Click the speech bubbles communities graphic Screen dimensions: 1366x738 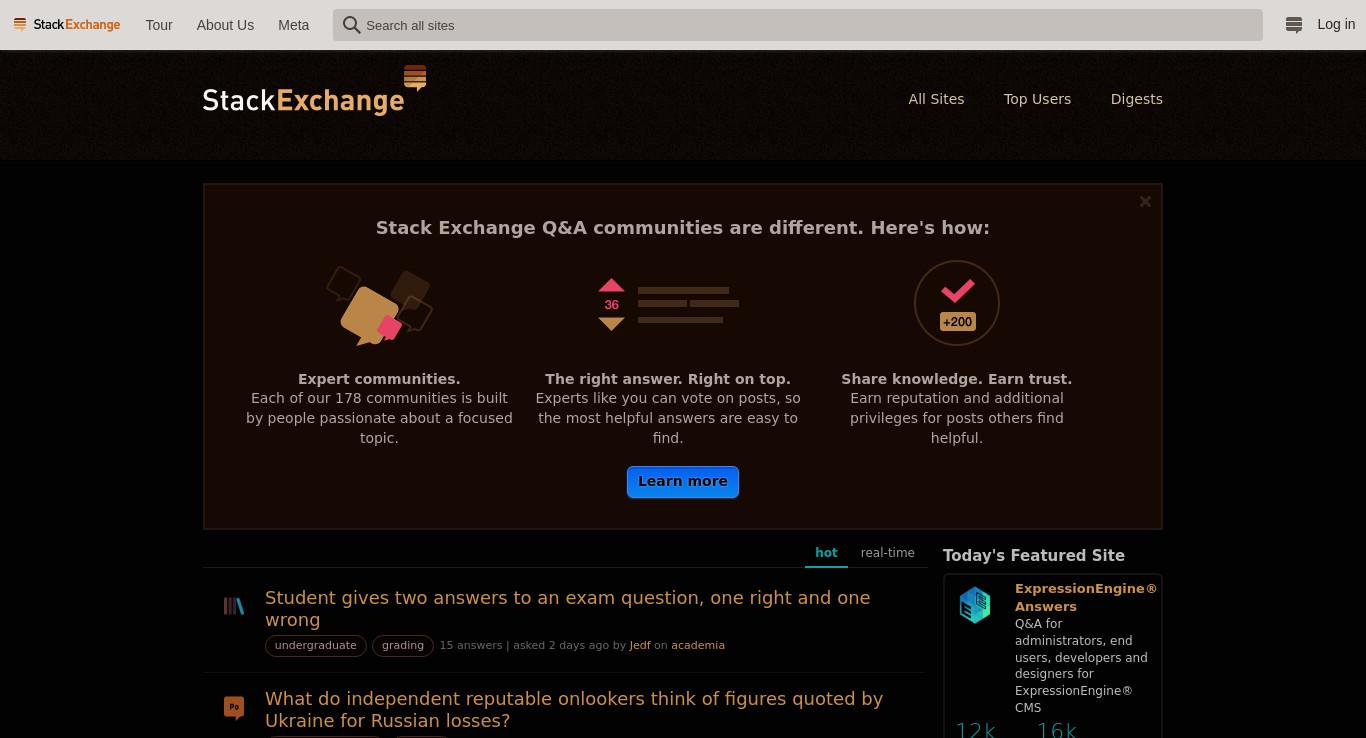[x=379, y=305]
